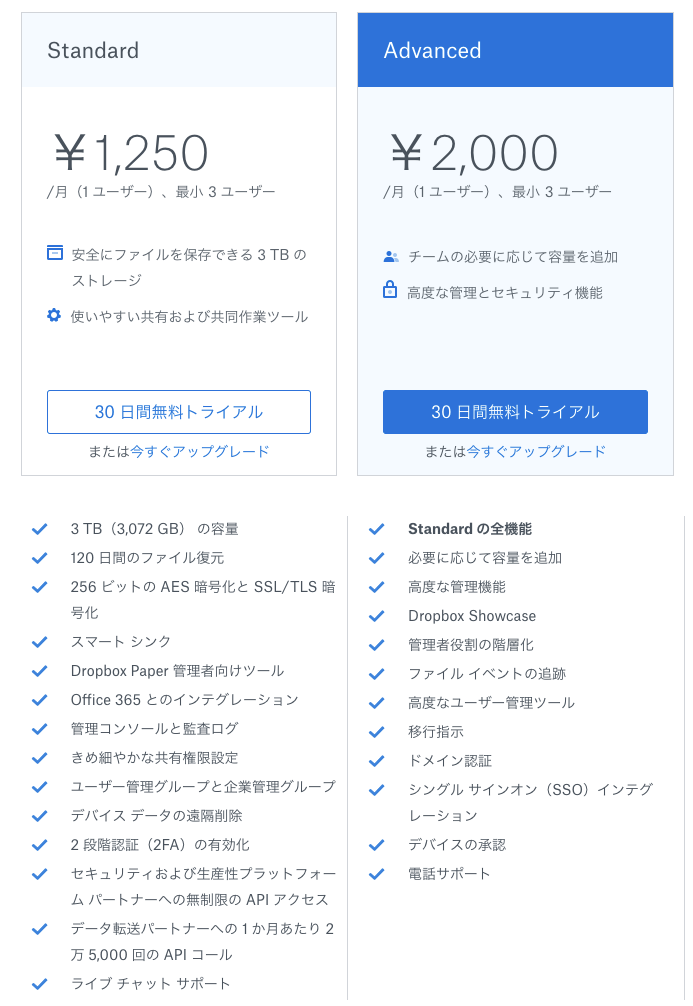Click the team users icon in Advanced plan
Viewport: 693px width, 1006px height.
click(x=391, y=257)
